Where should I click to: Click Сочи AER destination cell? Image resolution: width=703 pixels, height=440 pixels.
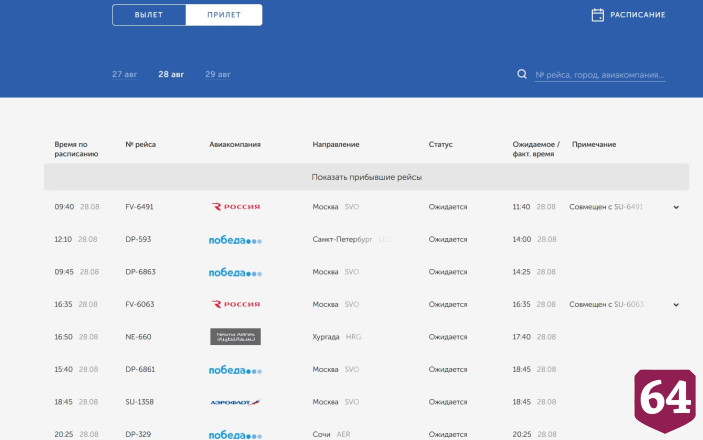point(331,434)
